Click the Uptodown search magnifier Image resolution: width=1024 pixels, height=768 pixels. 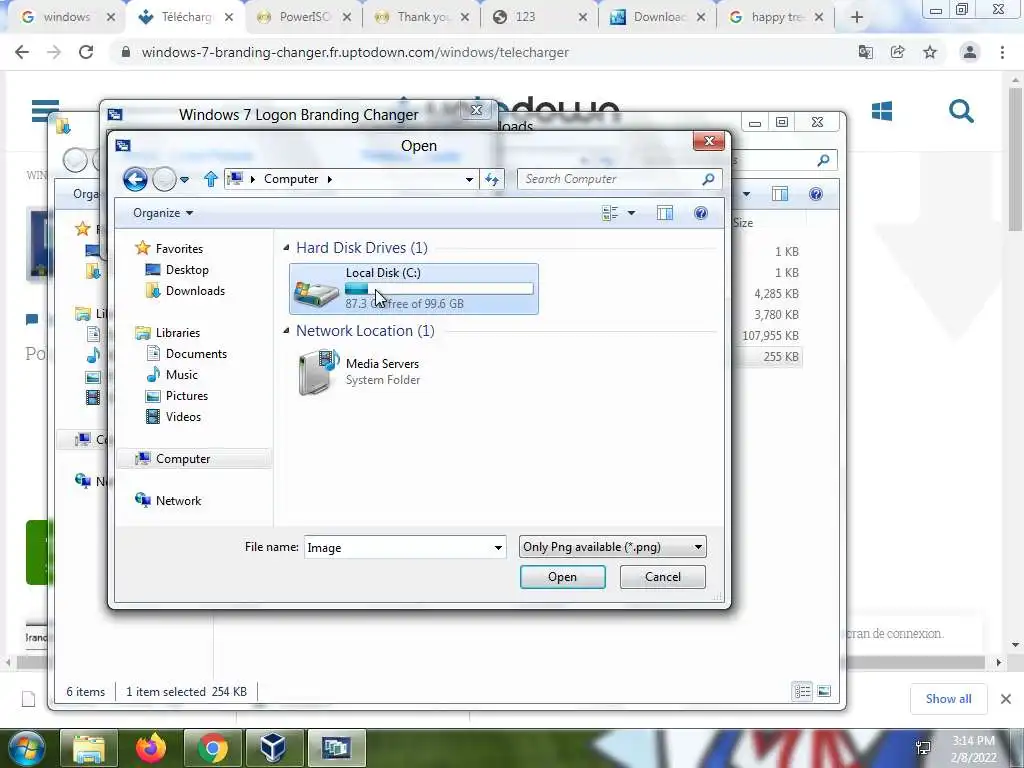coord(961,112)
